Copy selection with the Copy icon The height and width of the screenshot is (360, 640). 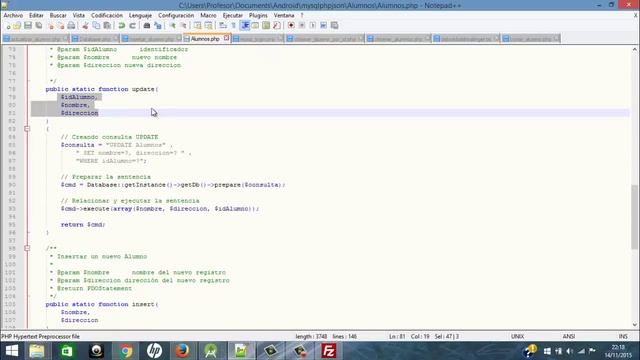point(96,26)
